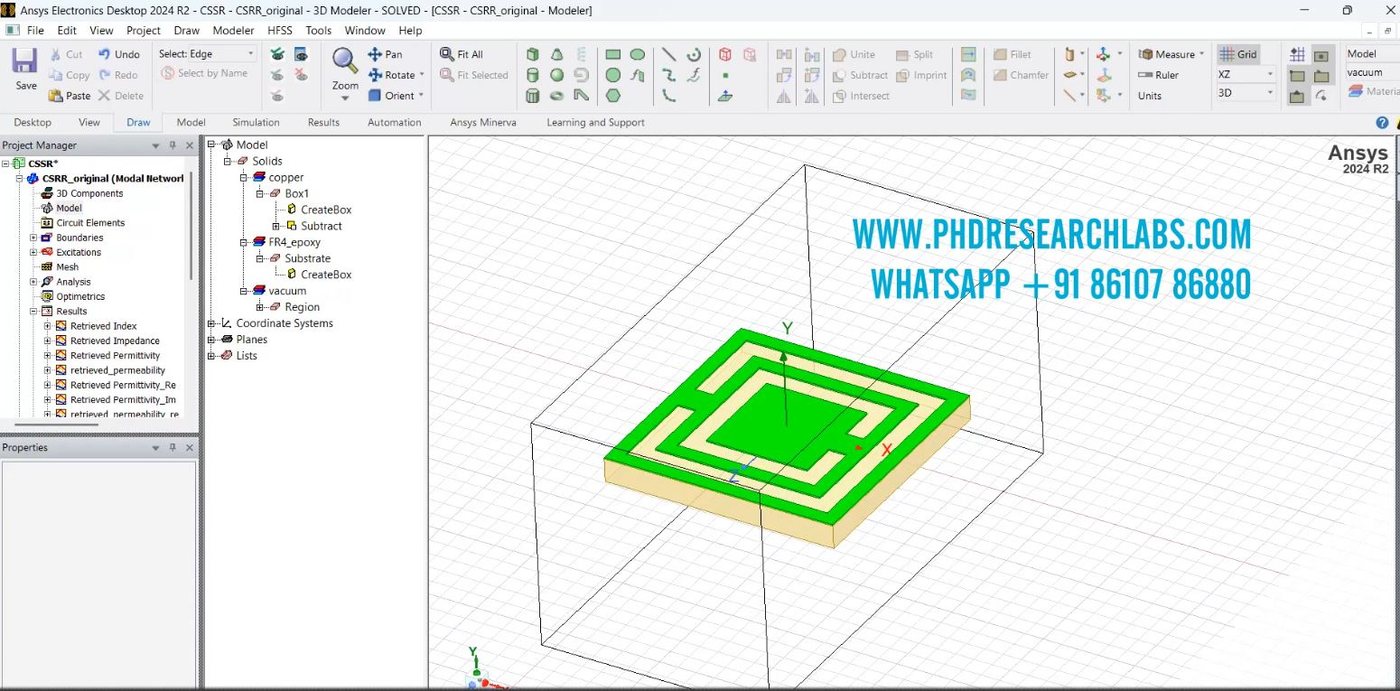This screenshot has height=691, width=1400.
Task: Select the Mesh item in Project Manager
Action: pos(67,267)
